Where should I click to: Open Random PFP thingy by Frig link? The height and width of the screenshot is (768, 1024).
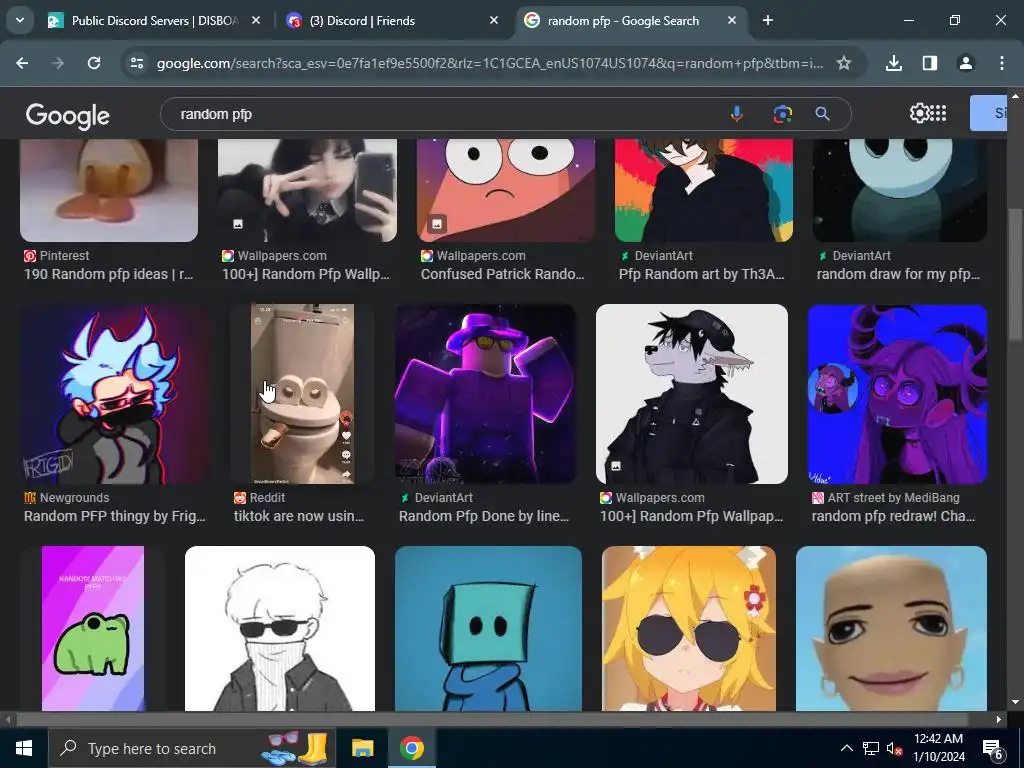(114, 517)
